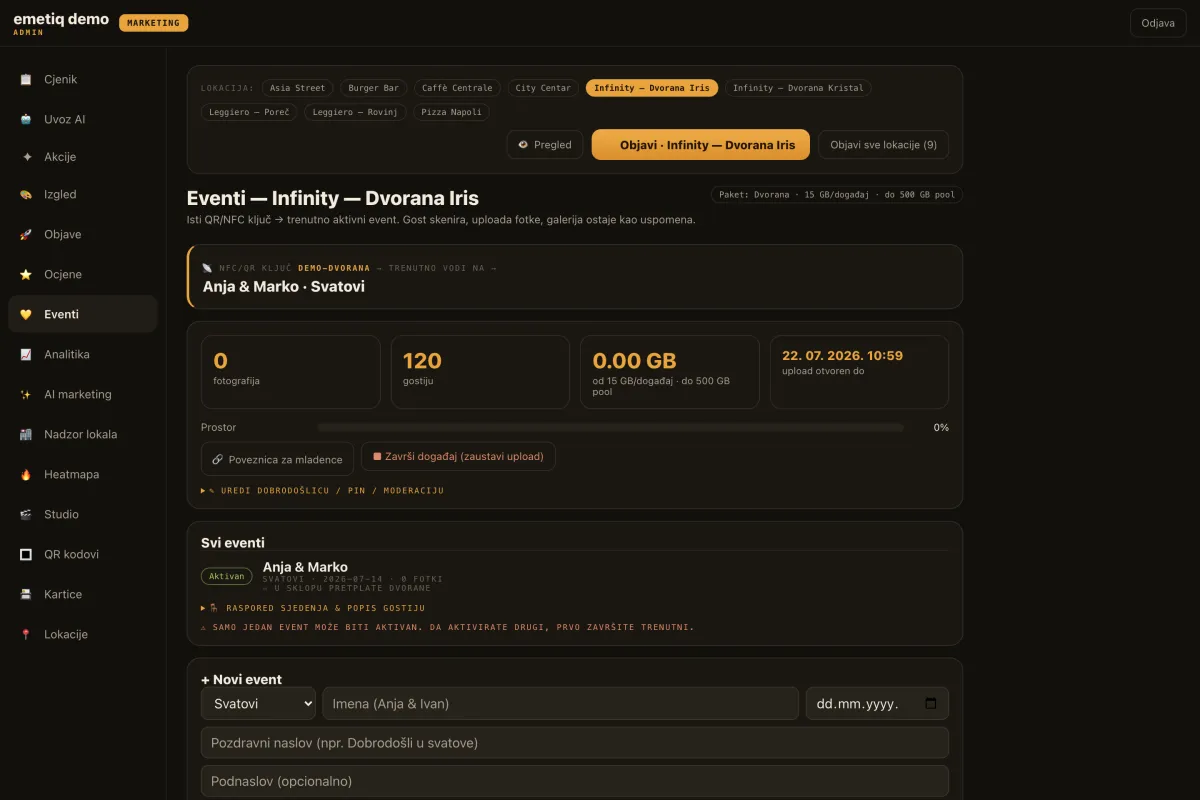Viewport: 1200px width, 800px height.
Task: Click the eye icon in Pregled button
Action: tap(523, 145)
